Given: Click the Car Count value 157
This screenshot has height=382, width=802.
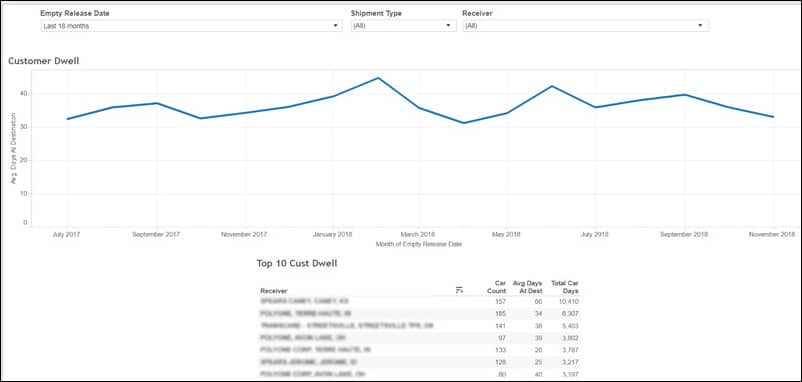Looking at the screenshot, I should click(x=501, y=301).
